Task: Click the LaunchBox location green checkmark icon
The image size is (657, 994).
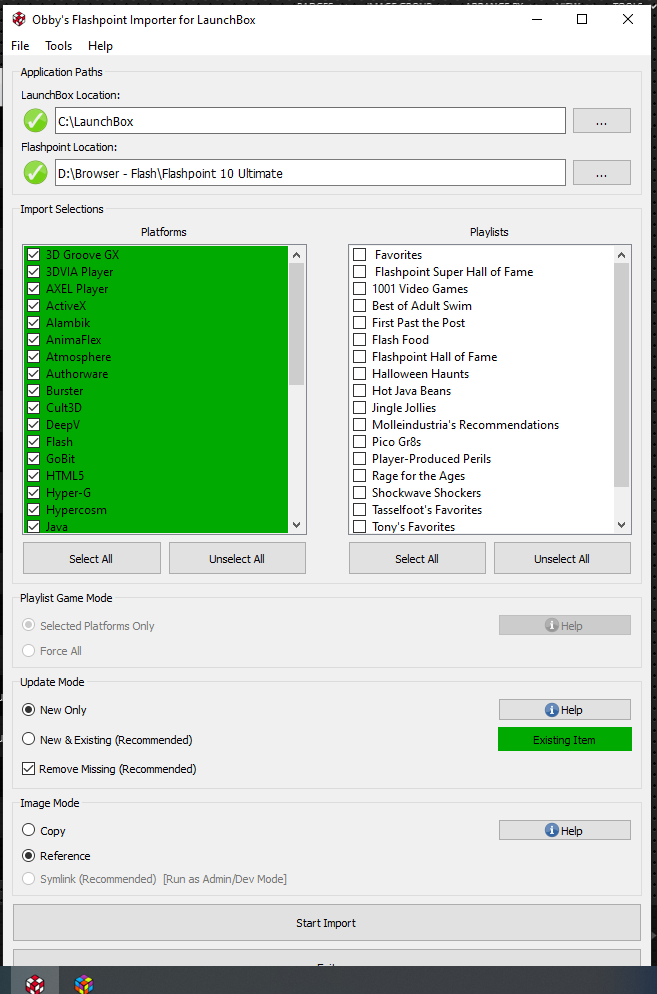Action: pos(36,120)
